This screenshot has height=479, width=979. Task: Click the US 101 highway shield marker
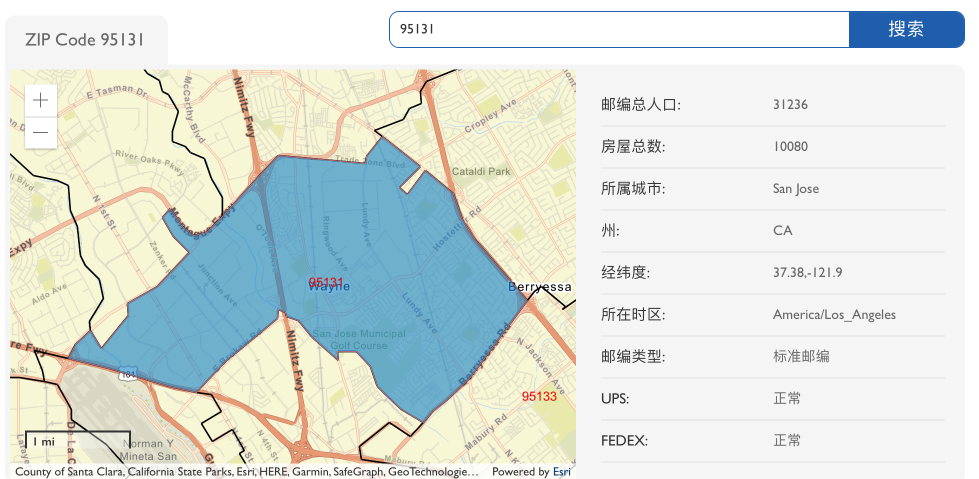pos(128,373)
